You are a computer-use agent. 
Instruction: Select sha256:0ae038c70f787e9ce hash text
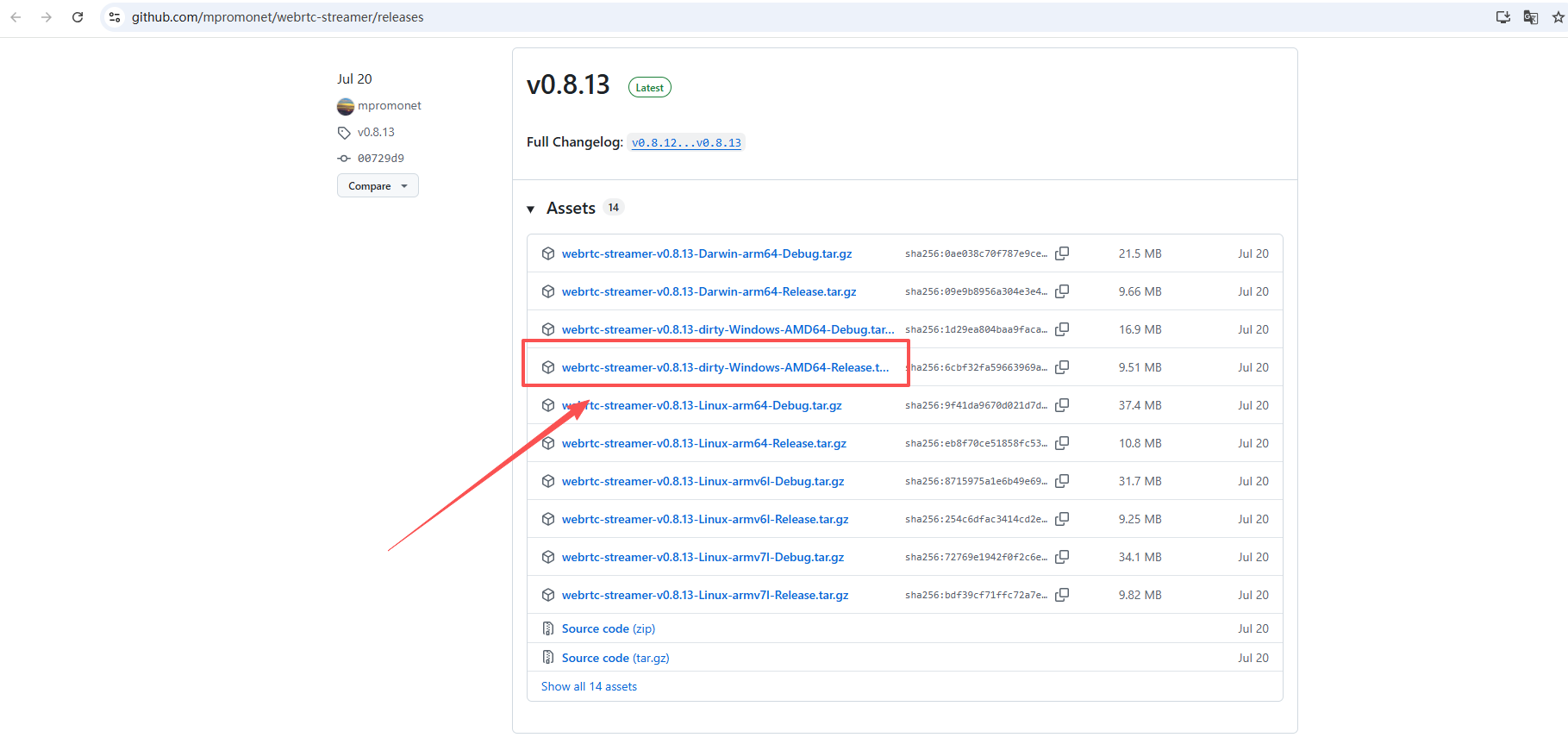(x=977, y=253)
